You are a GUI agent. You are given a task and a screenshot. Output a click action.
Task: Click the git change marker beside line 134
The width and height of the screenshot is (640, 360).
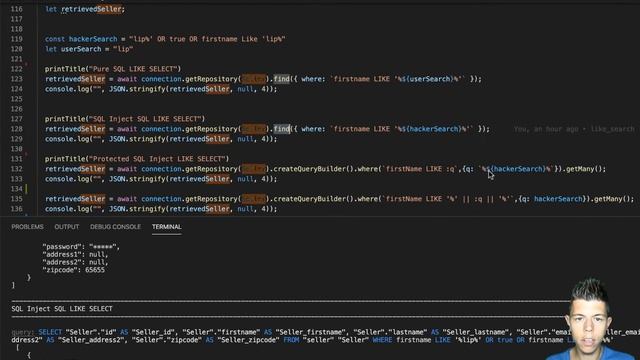tap(27, 189)
